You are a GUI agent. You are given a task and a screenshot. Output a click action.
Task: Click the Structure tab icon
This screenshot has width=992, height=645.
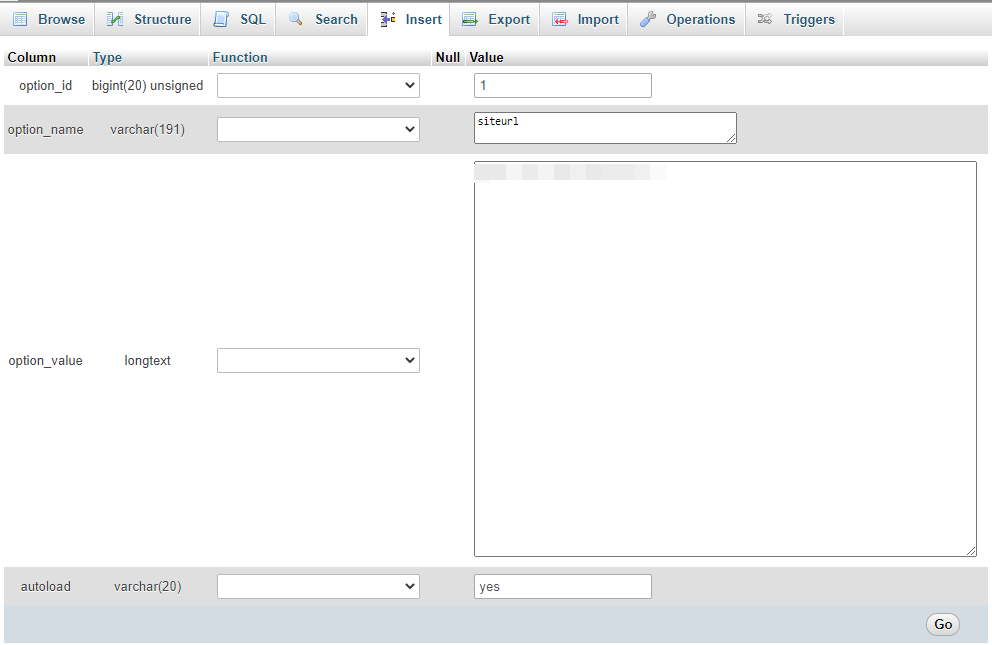pos(116,19)
